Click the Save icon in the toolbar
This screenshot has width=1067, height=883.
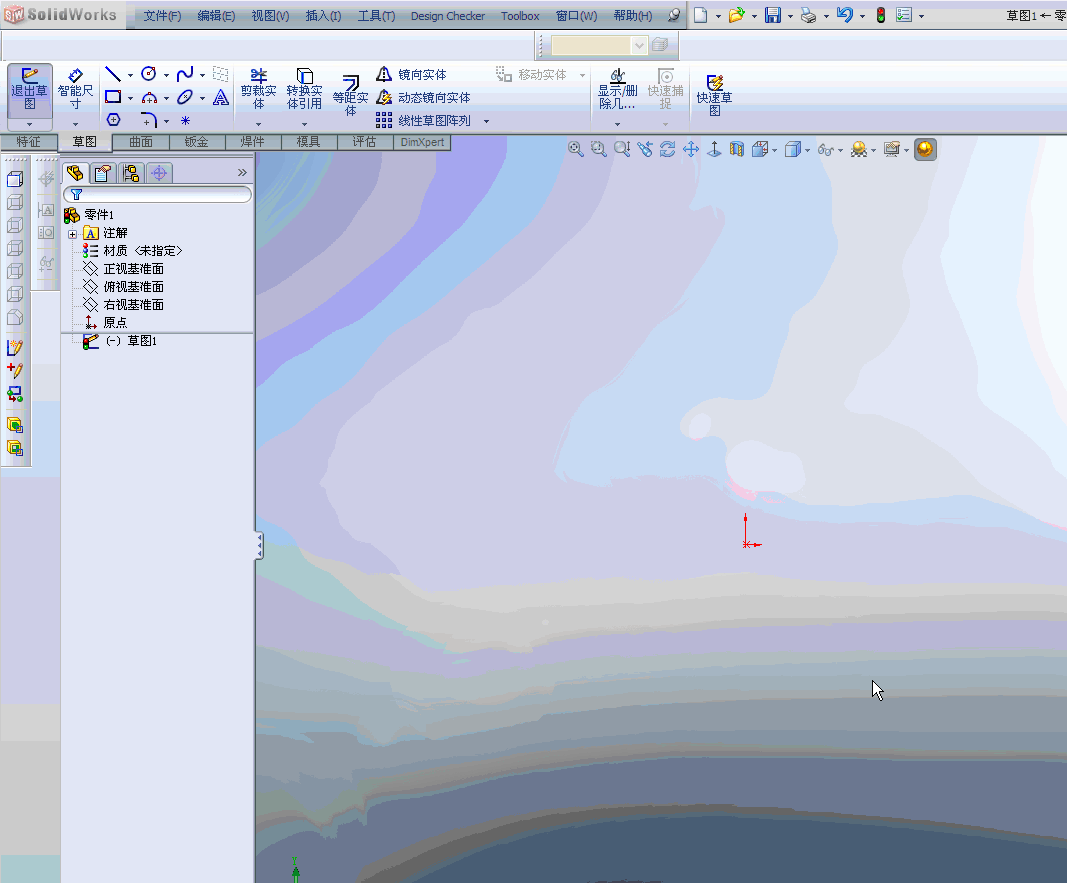coord(772,15)
